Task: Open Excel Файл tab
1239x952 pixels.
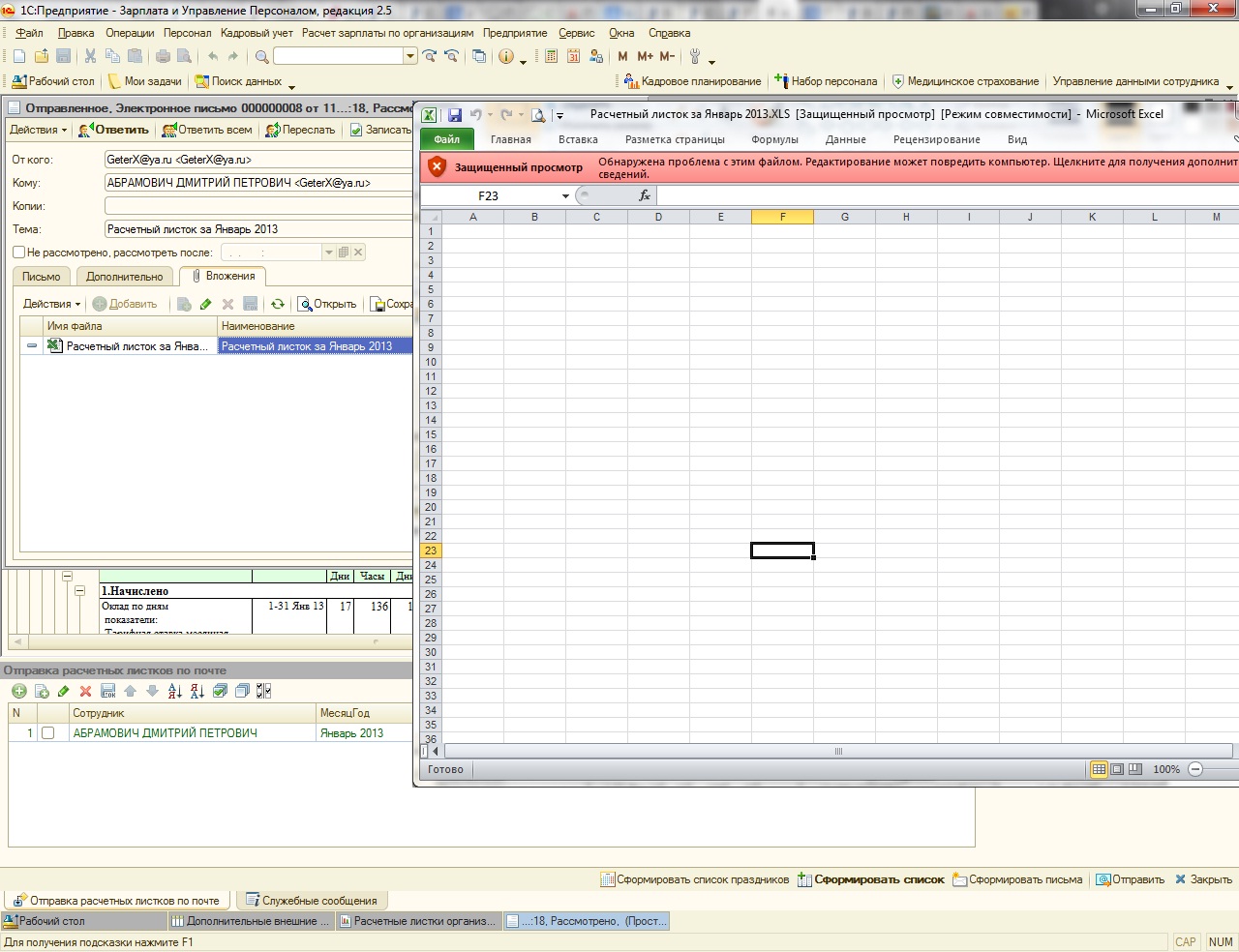Action: pyautogui.click(x=447, y=139)
